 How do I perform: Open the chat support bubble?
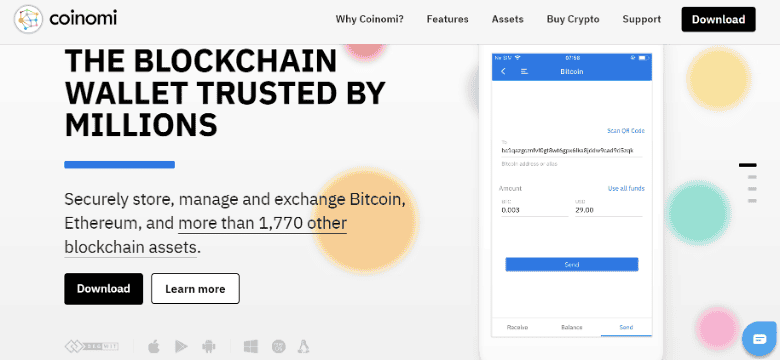(760, 339)
